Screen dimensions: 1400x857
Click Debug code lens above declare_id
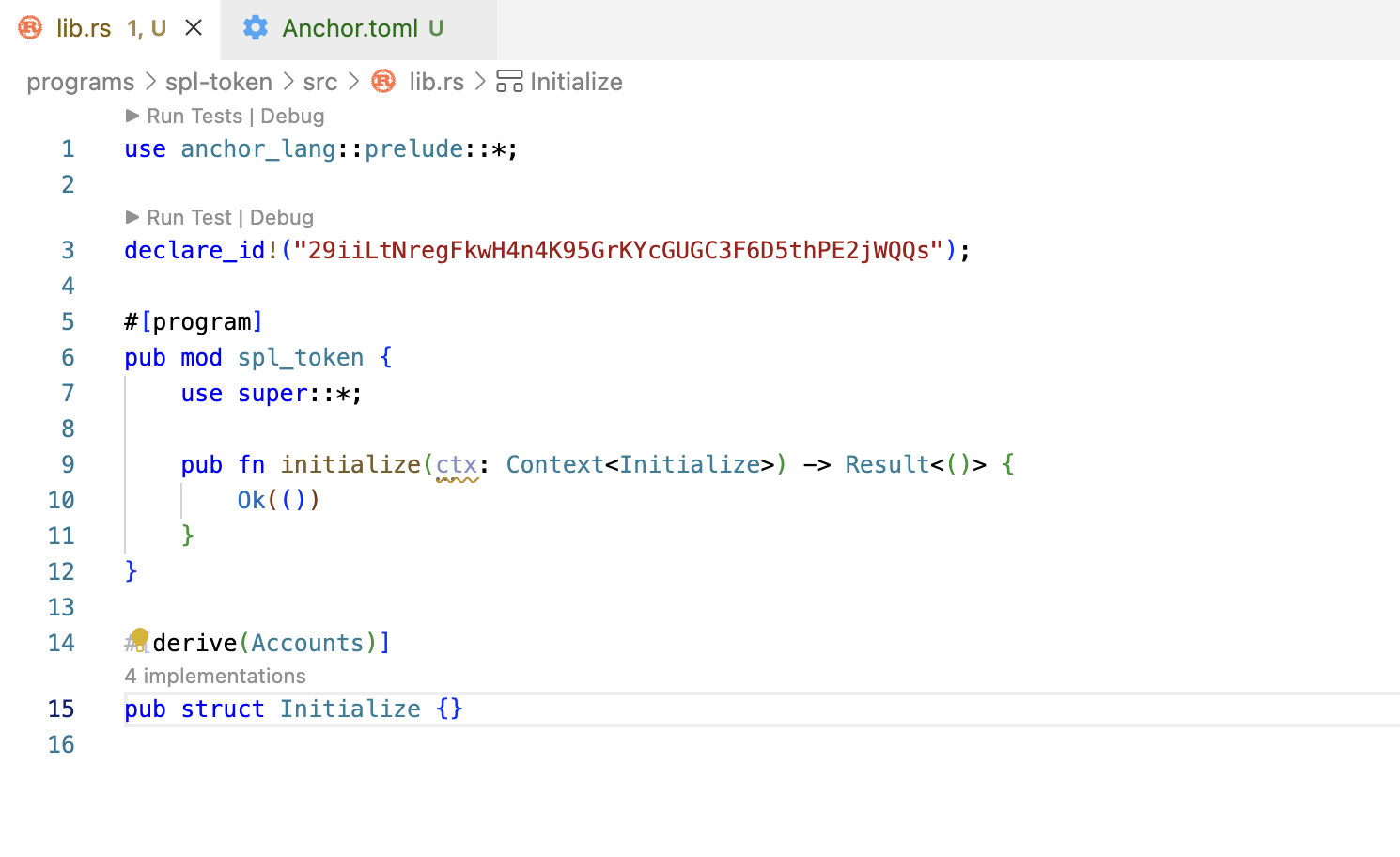click(282, 217)
